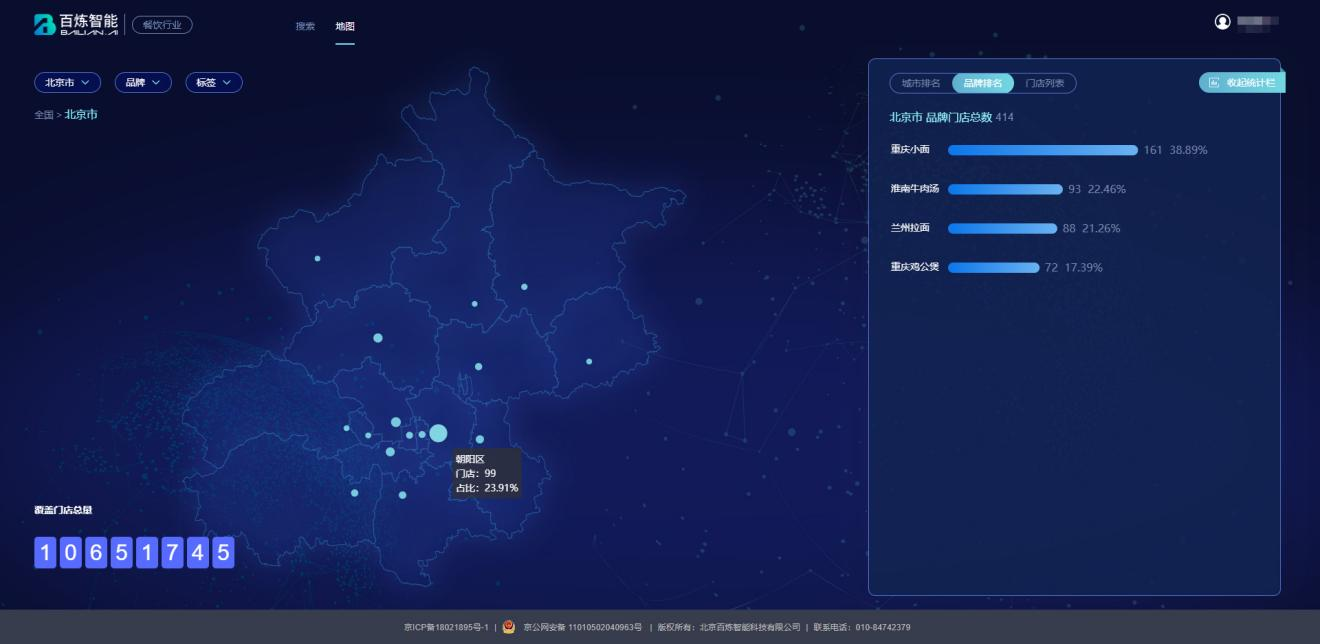
Task: Click the 兰州拉面 brand progress bar
Action: pyautogui.click(x=1002, y=228)
